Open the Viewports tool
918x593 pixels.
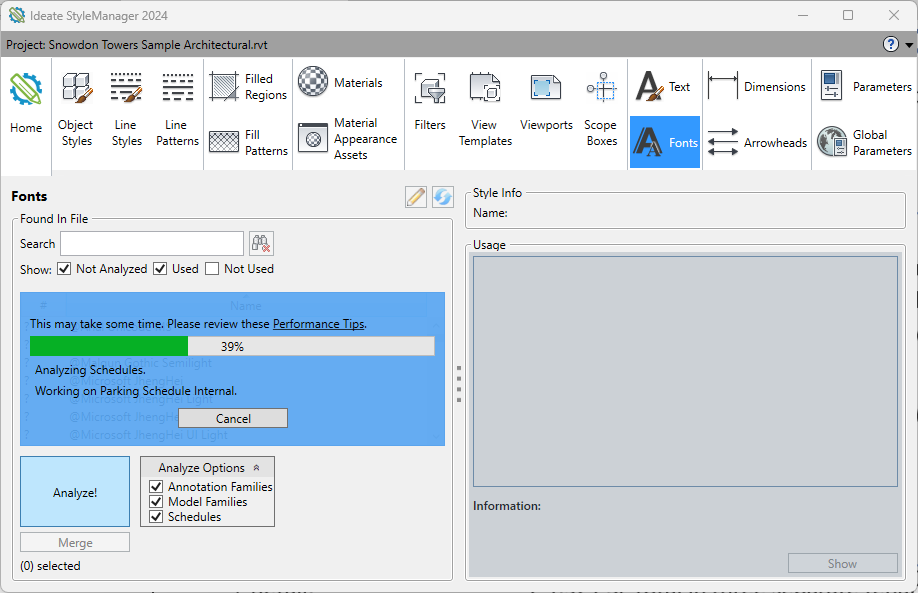click(x=546, y=101)
